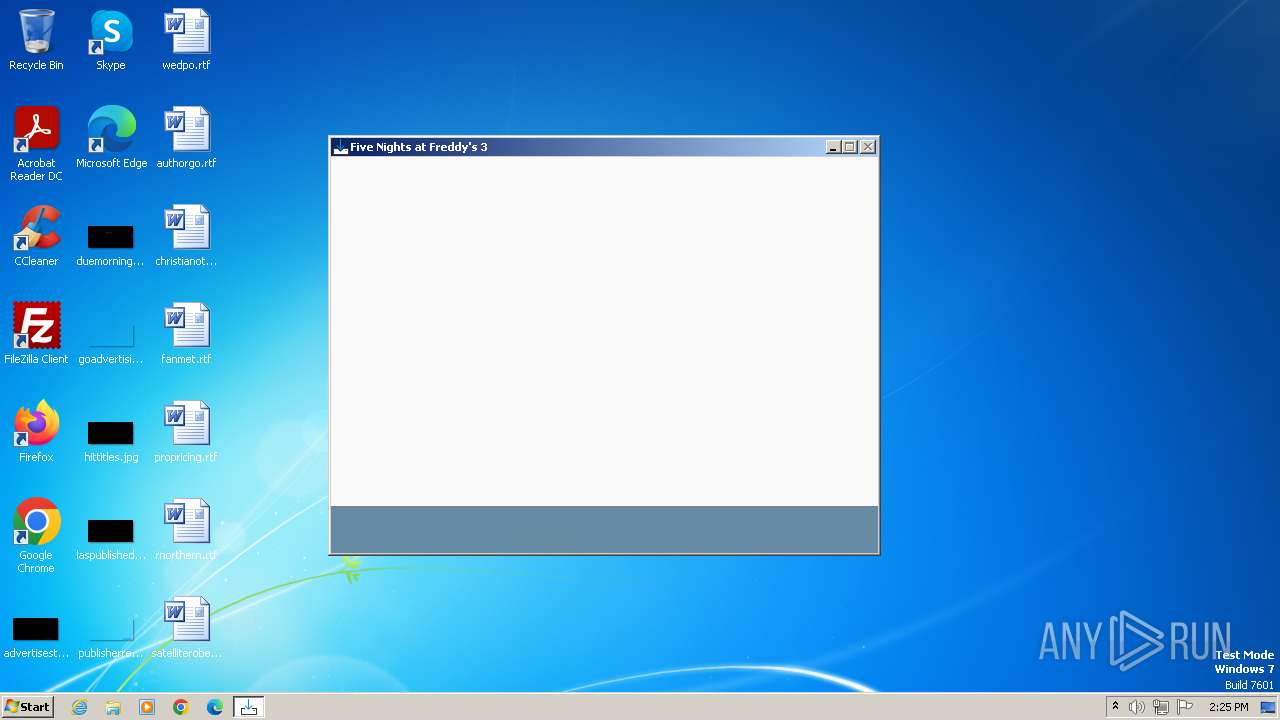Select the satelliterobe document icon
Image resolution: width=1280 pixels, height=720 pixels.
click(186, 628)
